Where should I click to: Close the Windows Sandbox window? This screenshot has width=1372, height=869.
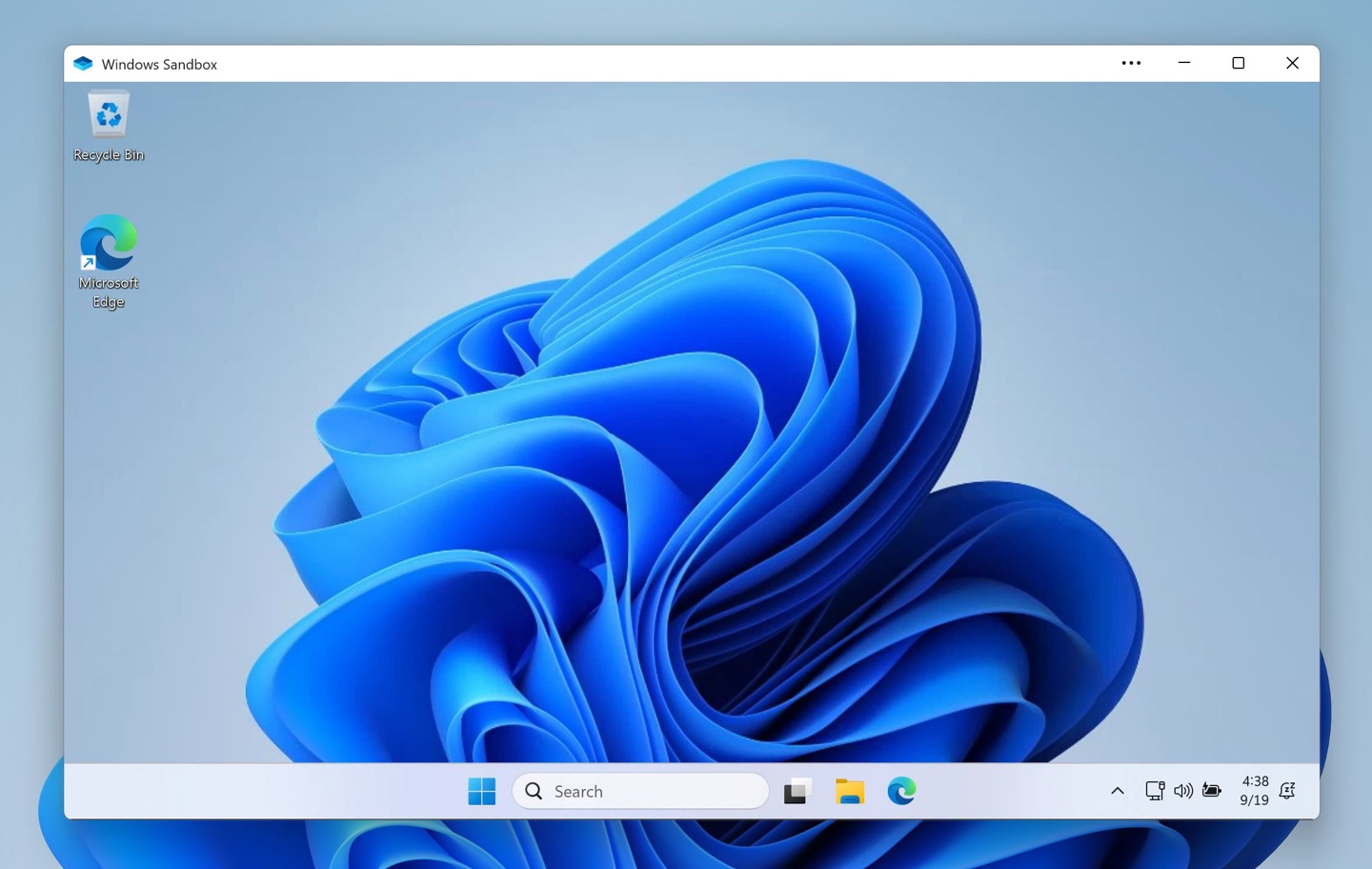click(x=1292, y=63)
